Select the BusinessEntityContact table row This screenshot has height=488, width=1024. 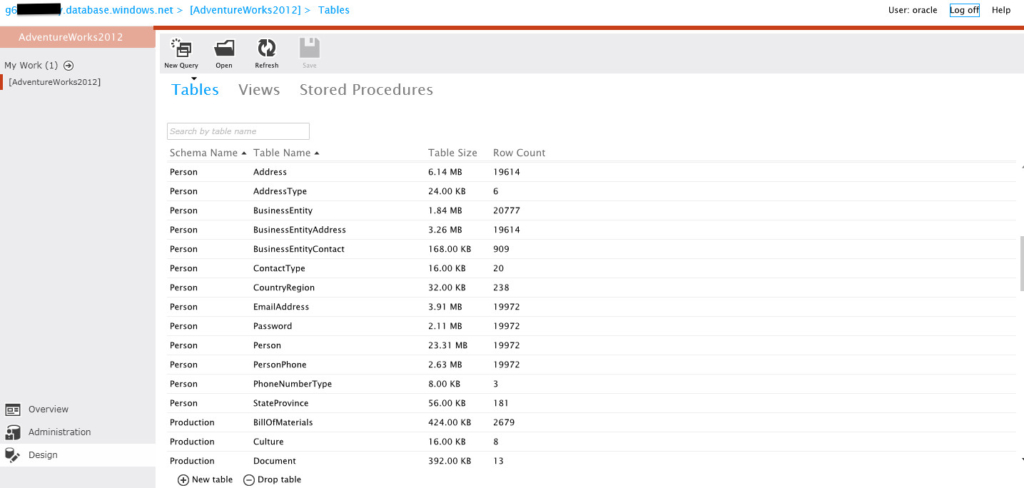click(592, 249)
